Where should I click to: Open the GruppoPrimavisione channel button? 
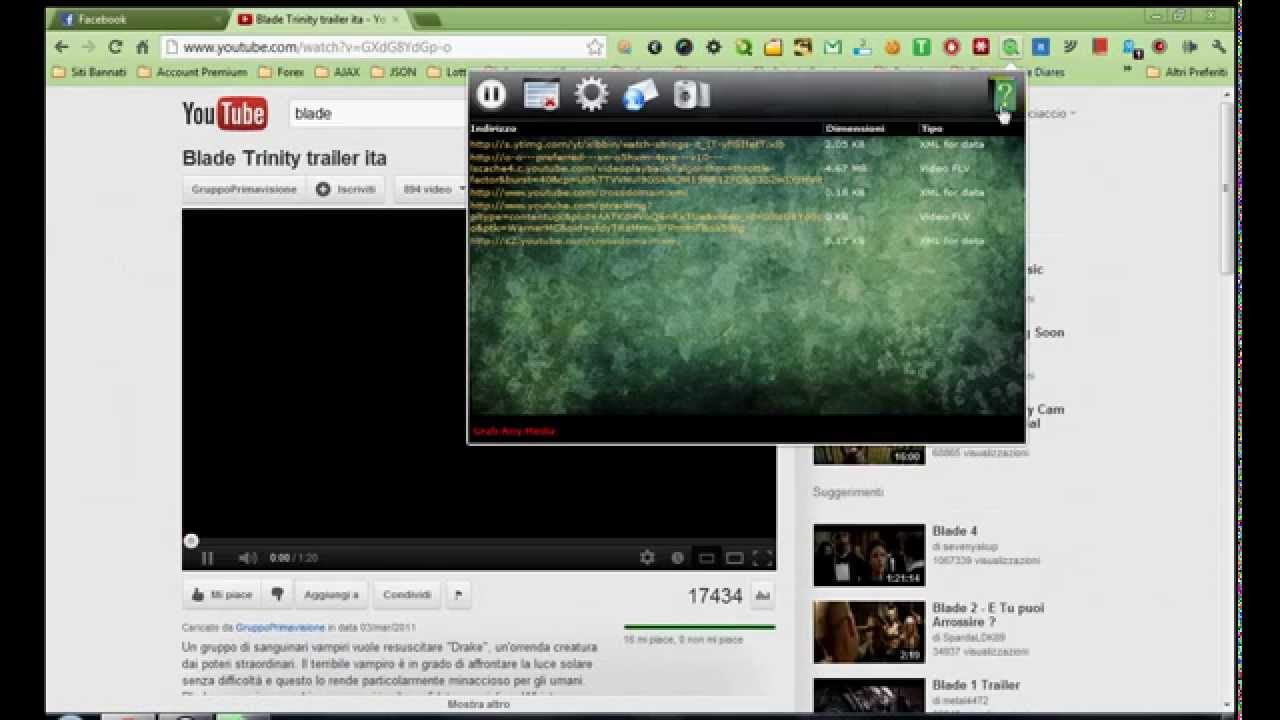(x=244, y=189)
